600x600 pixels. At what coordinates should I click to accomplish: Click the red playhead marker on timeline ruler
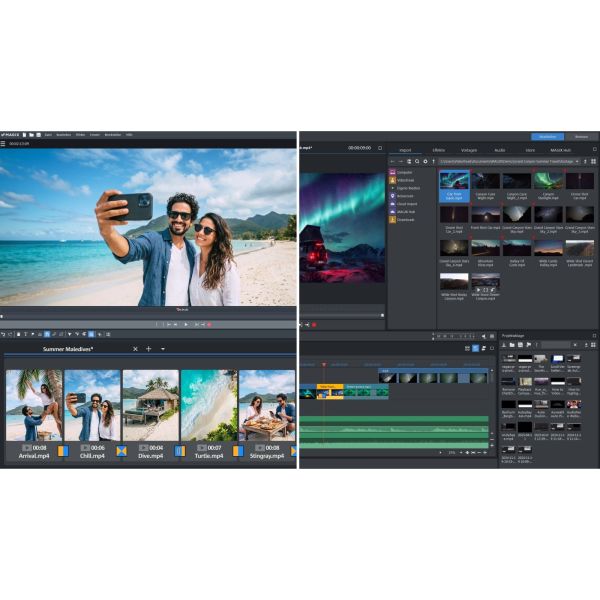click(324, 365)
